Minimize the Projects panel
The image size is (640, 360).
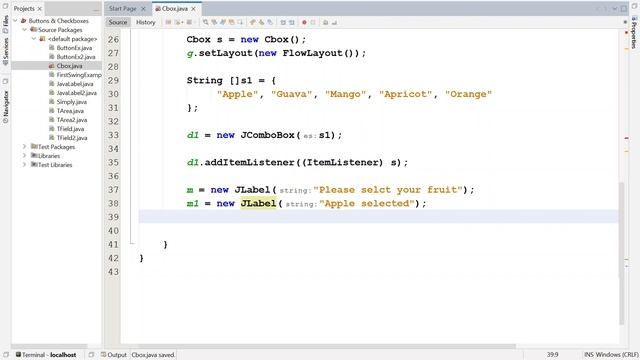point(96,9)
